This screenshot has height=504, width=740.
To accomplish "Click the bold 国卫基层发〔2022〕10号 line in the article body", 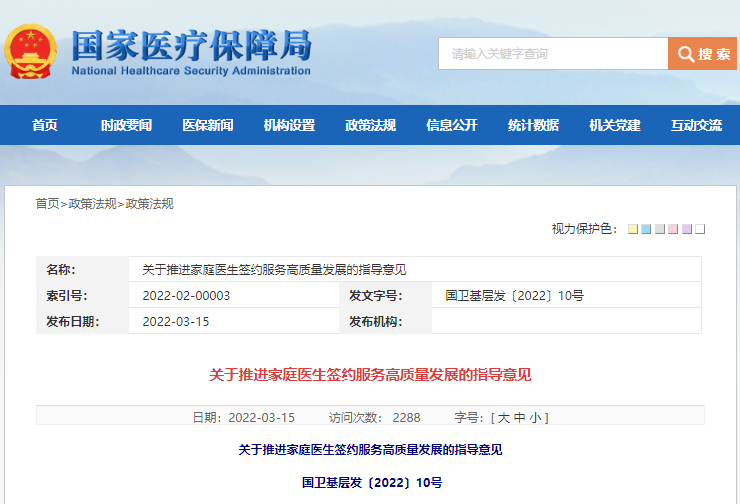I will (x=372, y=482).
